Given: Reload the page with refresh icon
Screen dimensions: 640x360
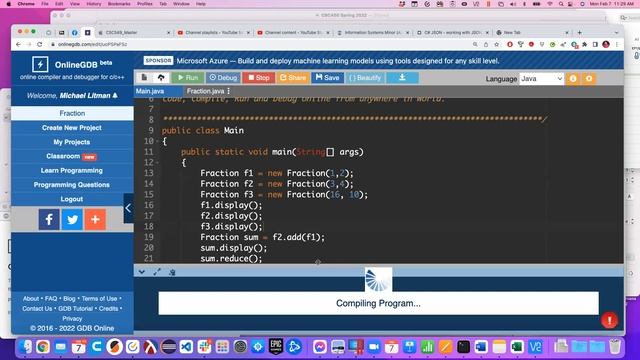Looking at the screenshot, I should click(40, 44).
